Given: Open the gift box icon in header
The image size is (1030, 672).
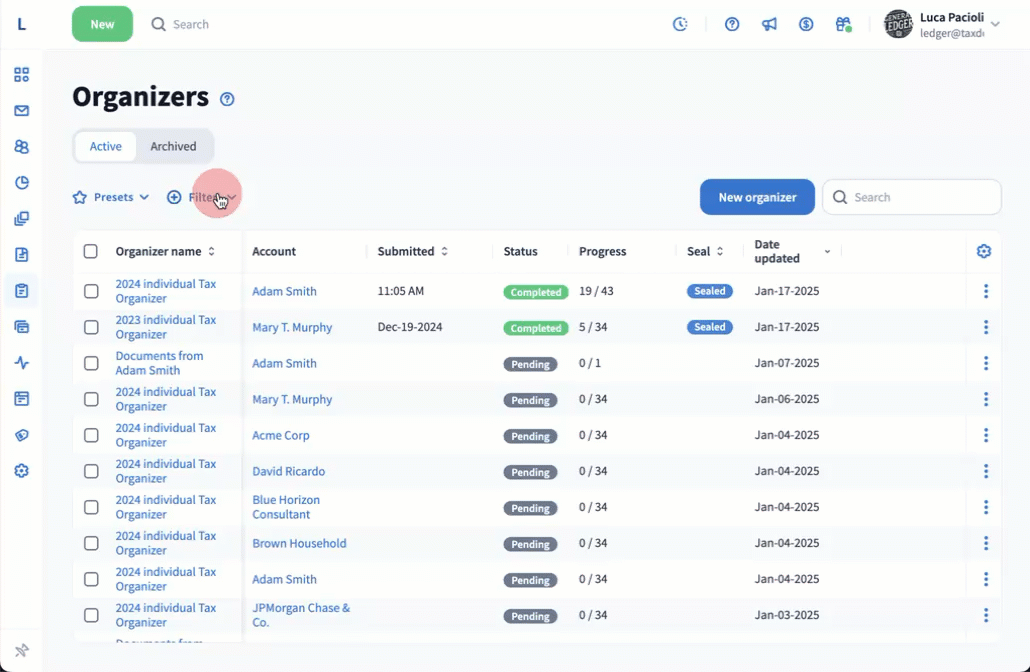Looking at the screenshot, I should [x=843, y=24].
